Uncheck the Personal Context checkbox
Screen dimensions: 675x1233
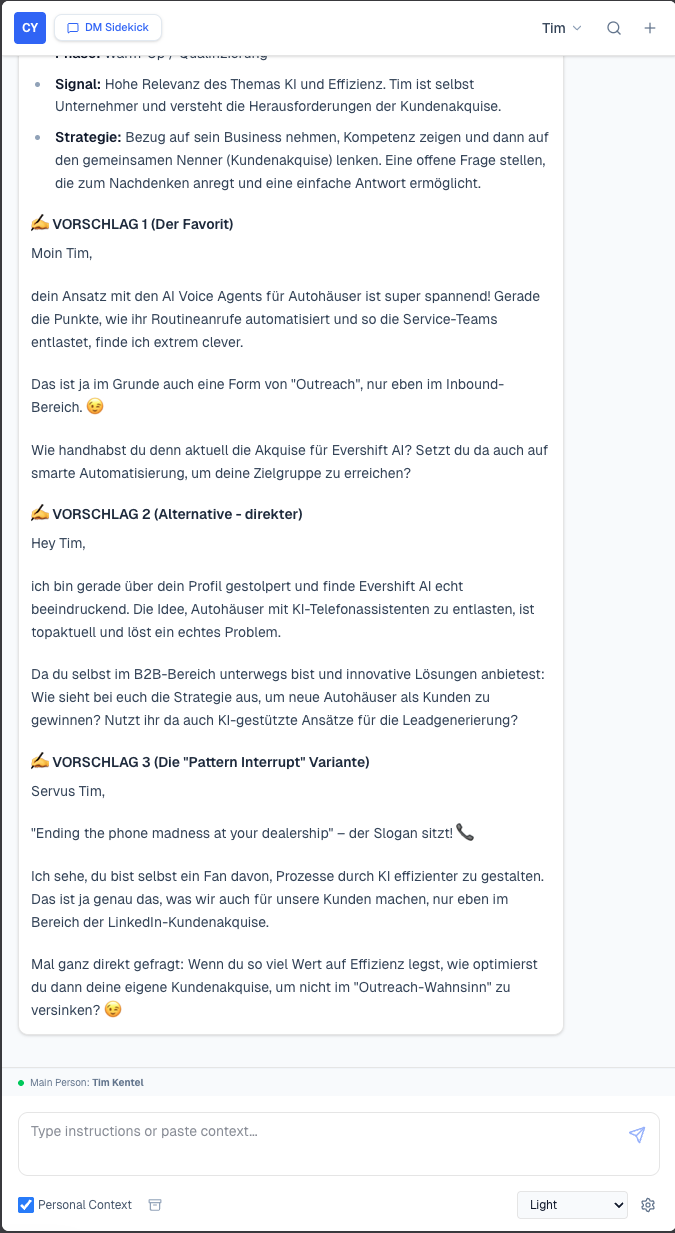[24, 1205]
